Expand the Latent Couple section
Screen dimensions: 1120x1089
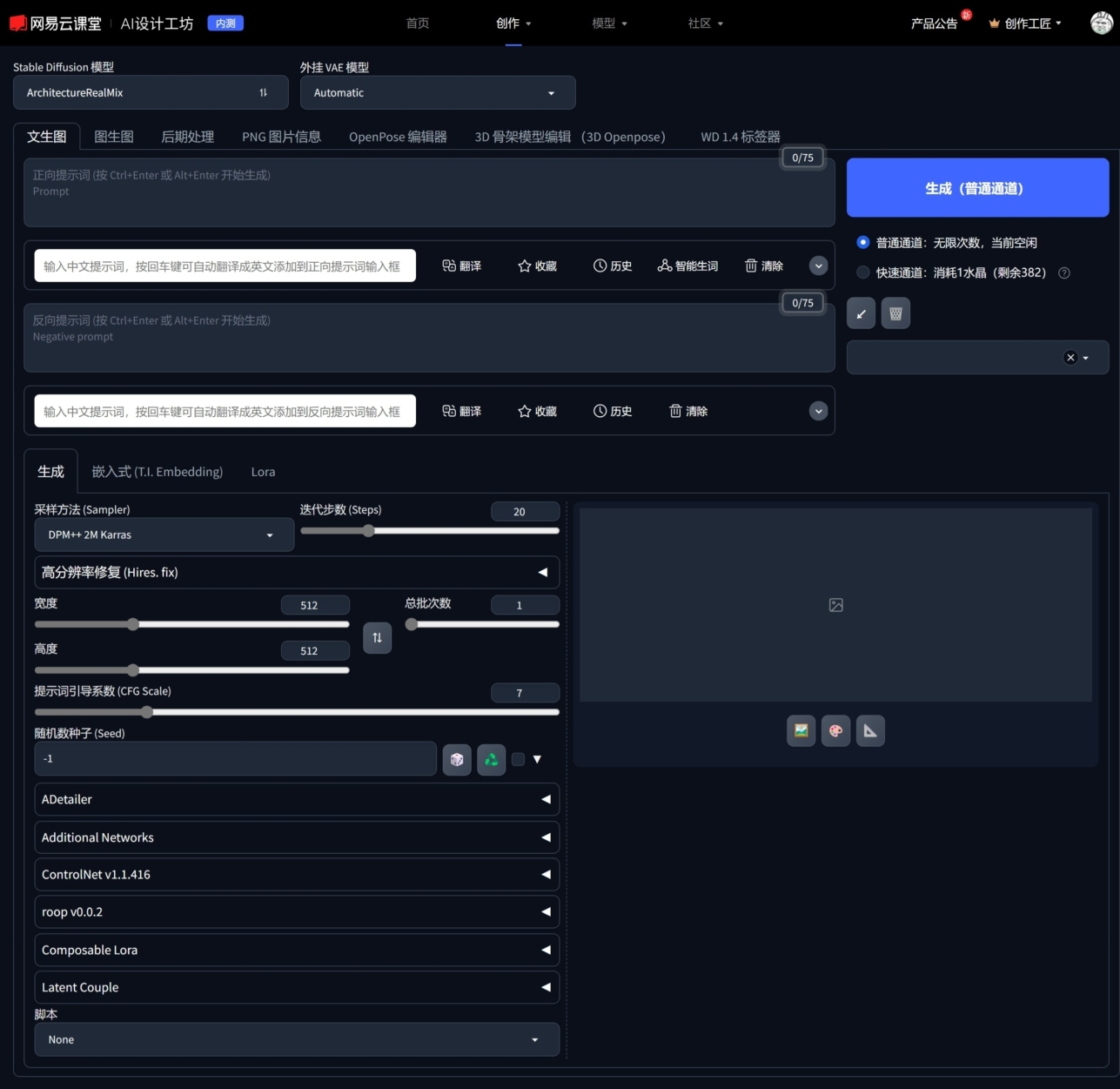click(x=297, y=987)
